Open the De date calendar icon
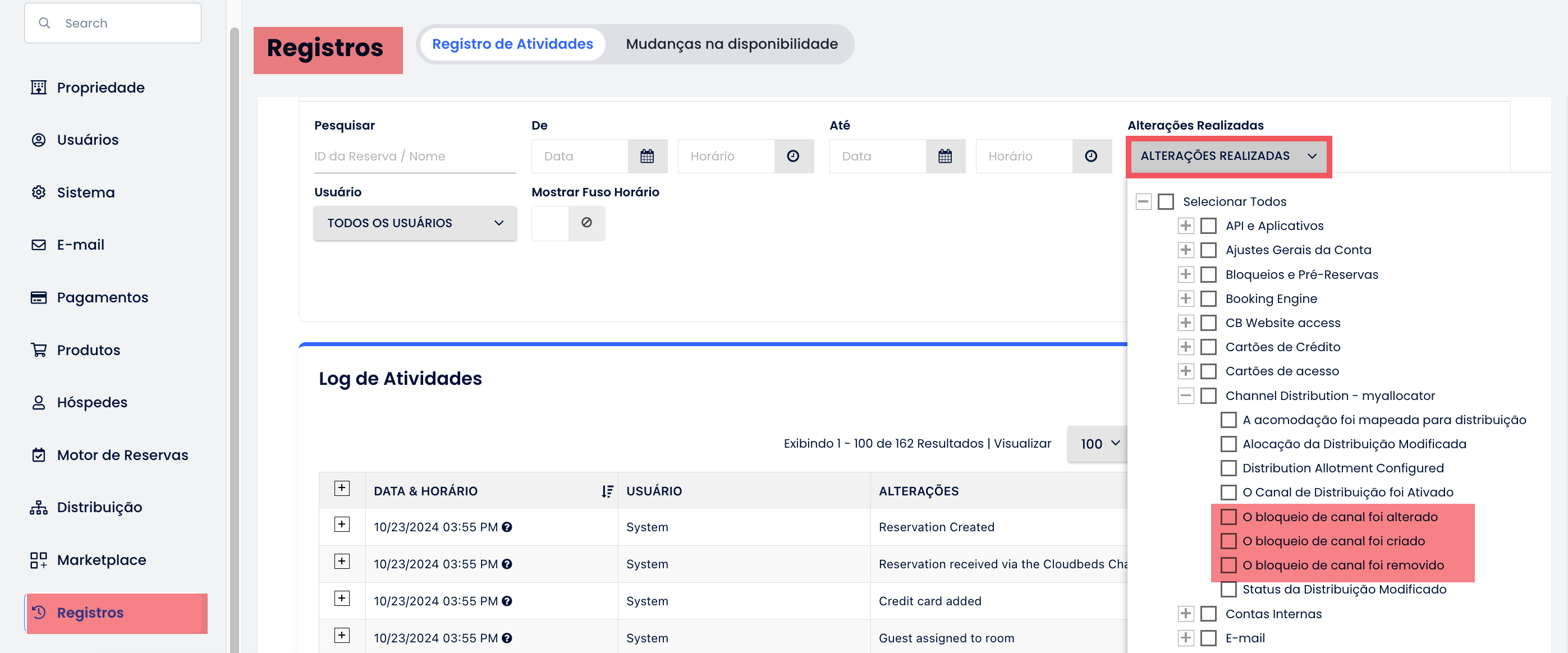Image resolution: width=1568 pixels, height=653 pixels. tap(647, 157)
